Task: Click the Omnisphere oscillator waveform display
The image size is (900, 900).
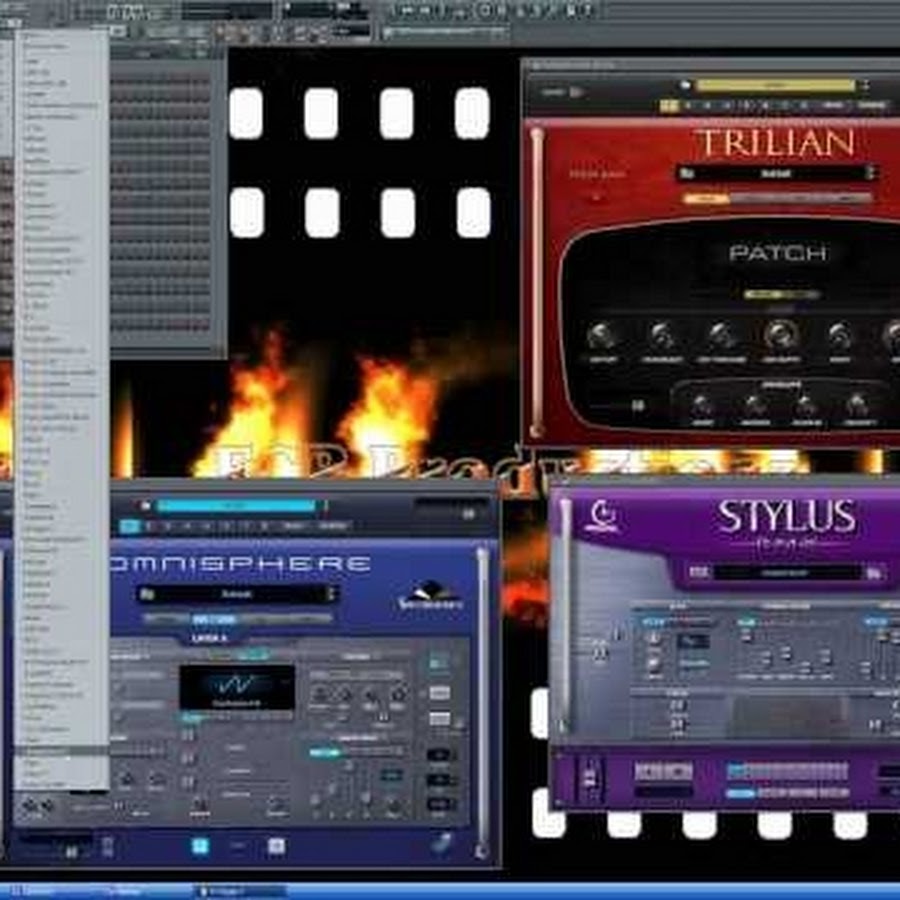Action: click(x=237, y=688)
